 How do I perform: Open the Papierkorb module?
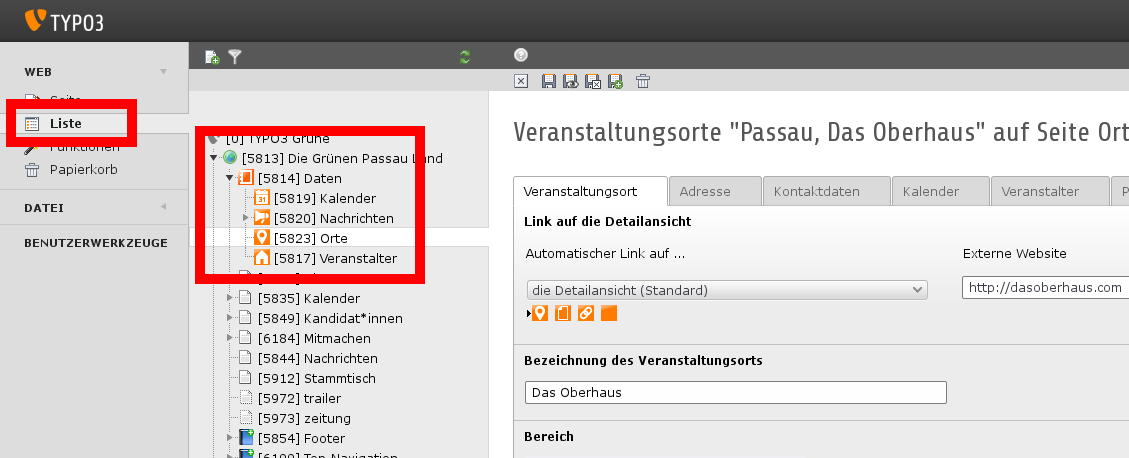pos(83,169)
